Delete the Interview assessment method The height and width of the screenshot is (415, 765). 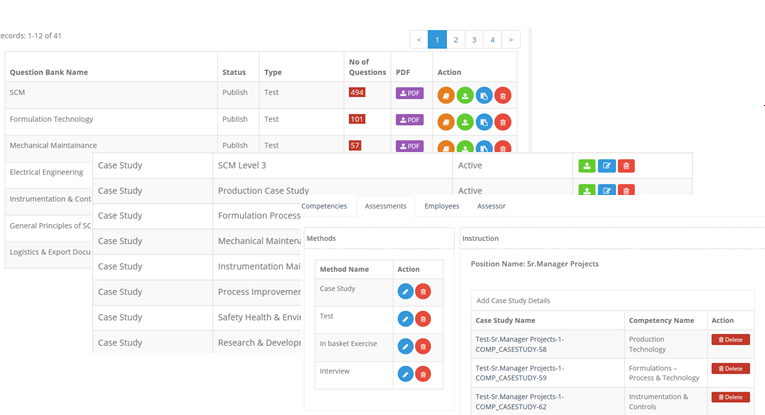[x=423, y=373]
